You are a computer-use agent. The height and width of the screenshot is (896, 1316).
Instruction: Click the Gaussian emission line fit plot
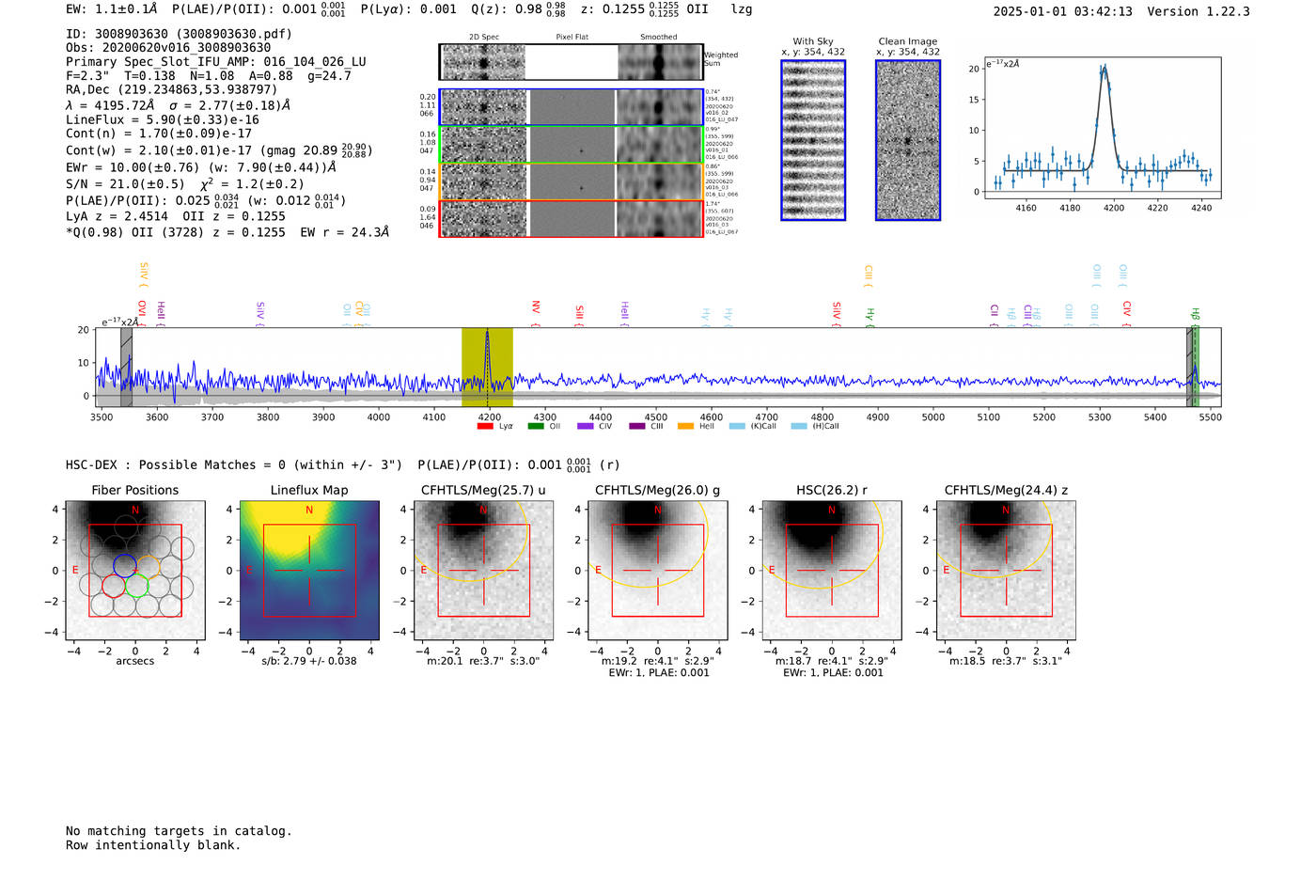[1102, 128]
